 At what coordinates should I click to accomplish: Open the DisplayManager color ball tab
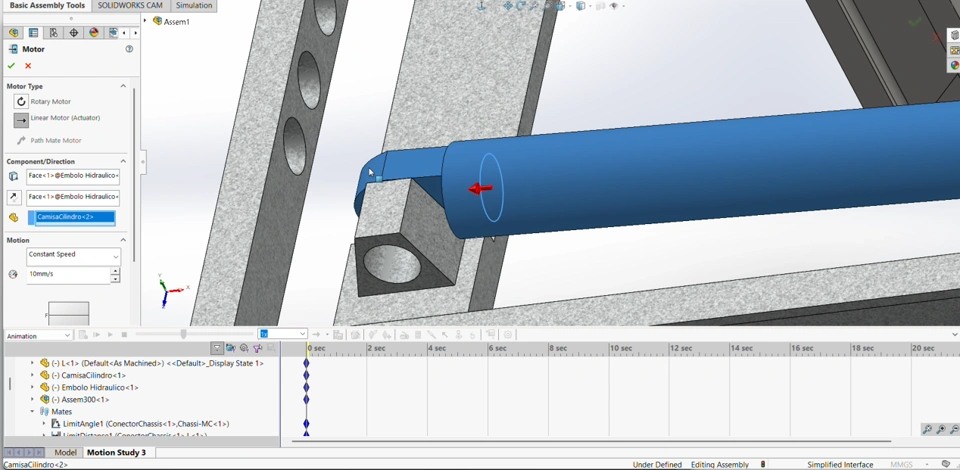94,32
